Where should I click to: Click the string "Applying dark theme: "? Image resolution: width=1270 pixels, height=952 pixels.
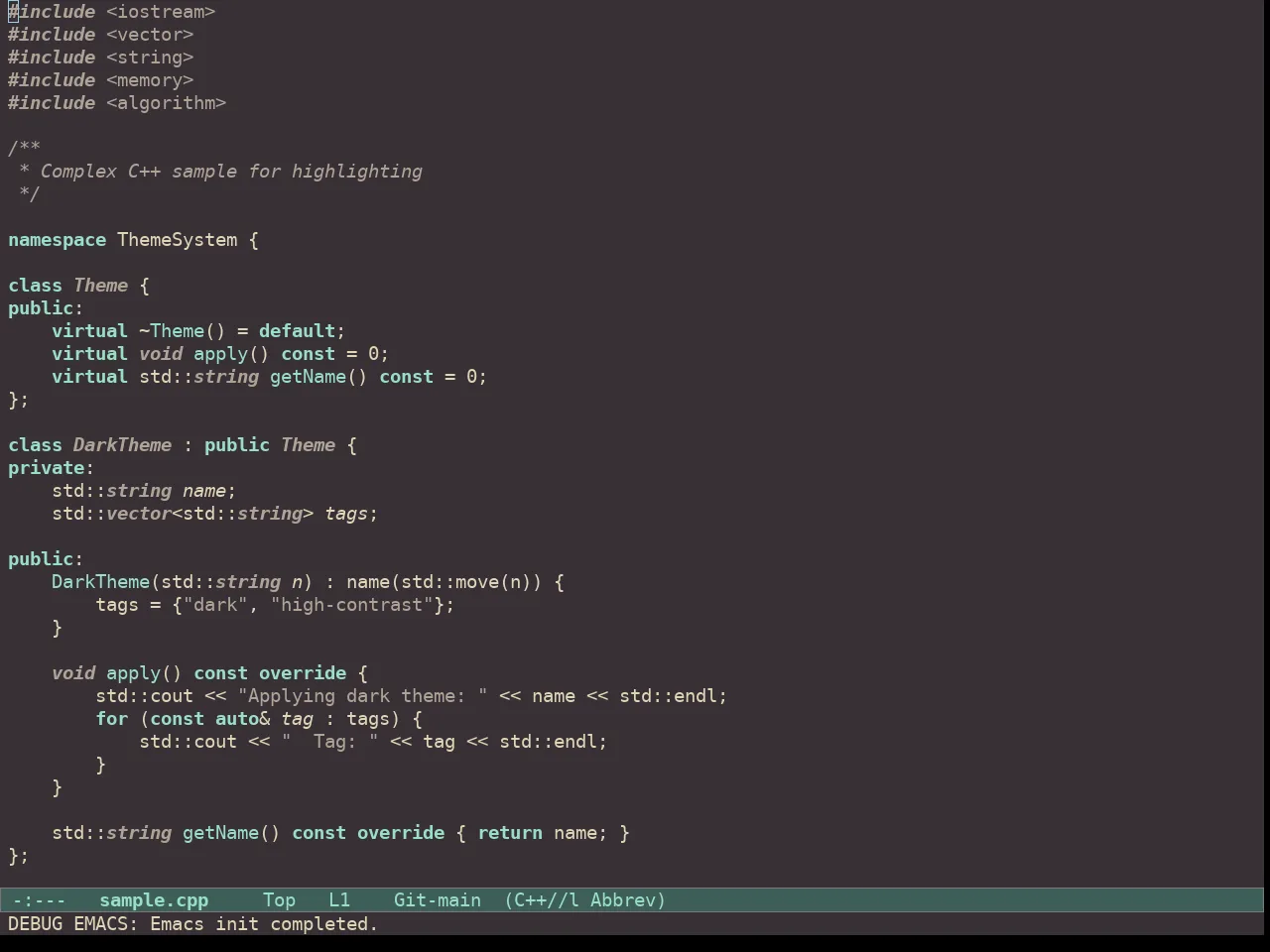pos(363,696)
